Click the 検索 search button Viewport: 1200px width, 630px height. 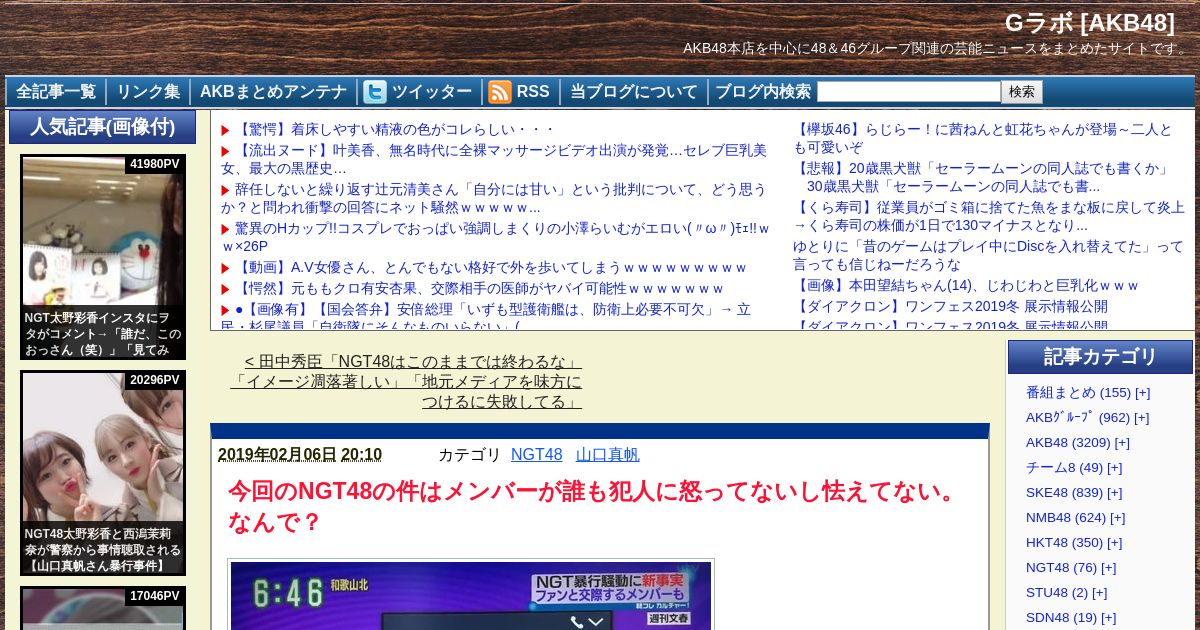[1022, 92]
